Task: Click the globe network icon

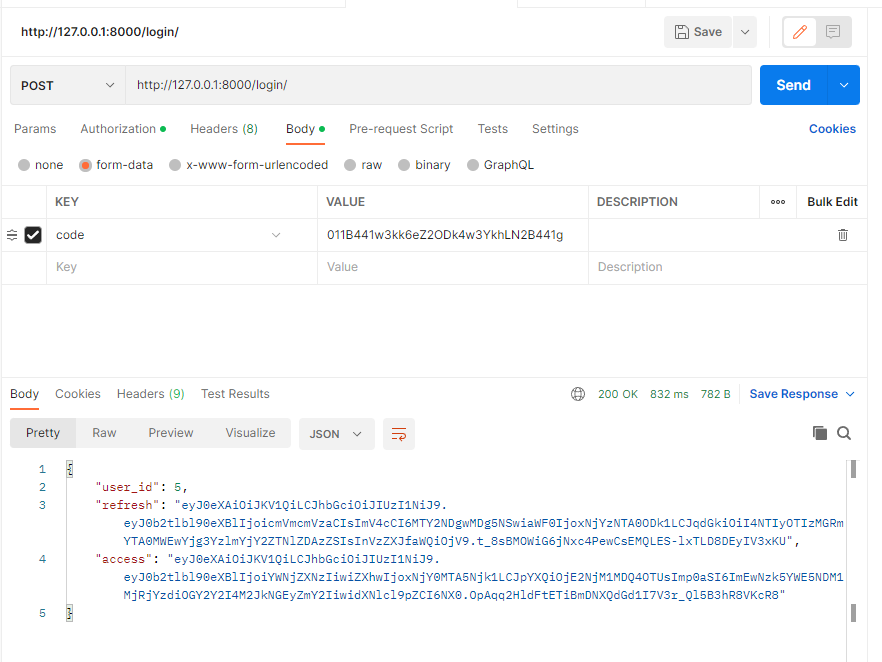Action: point(578,394)
